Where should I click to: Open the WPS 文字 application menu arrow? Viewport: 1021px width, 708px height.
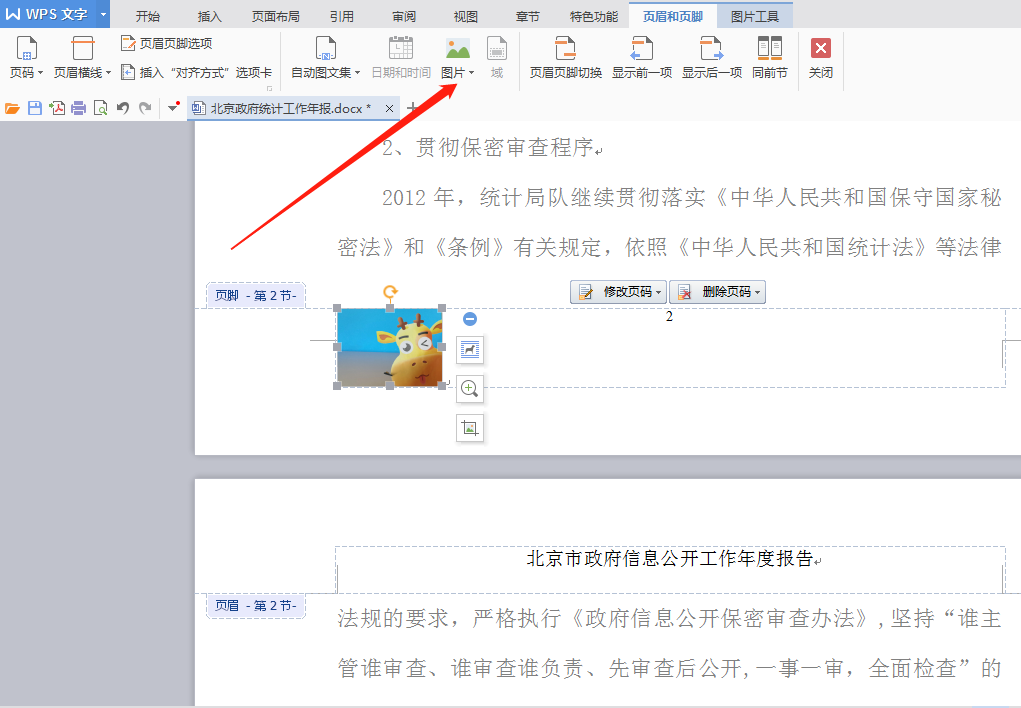(103, 14)
